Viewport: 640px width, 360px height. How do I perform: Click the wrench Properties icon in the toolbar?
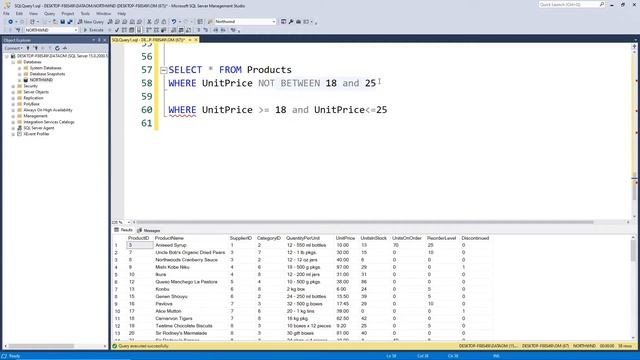pos(291,22)
